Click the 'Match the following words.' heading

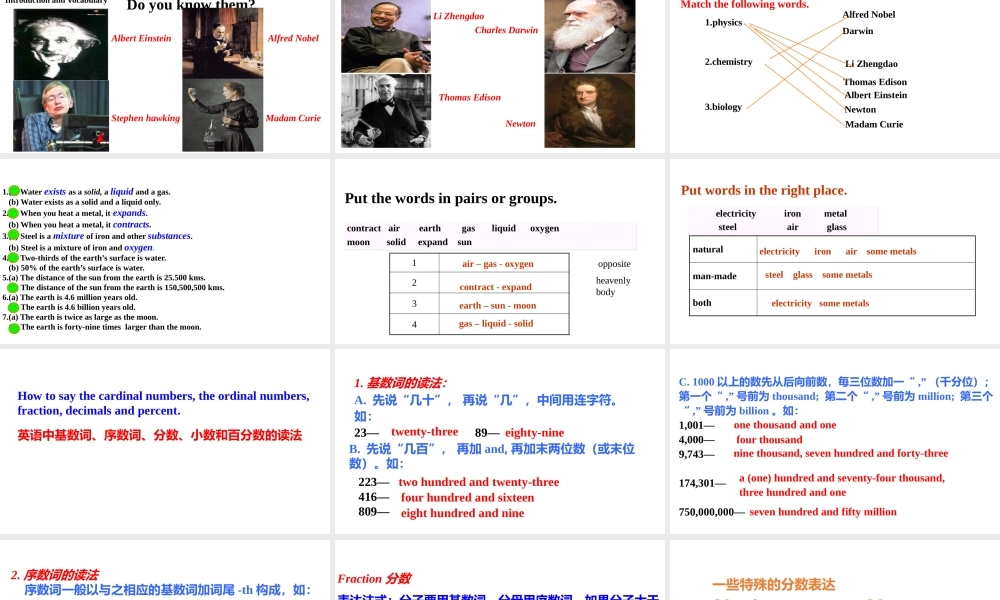point(745,4)
